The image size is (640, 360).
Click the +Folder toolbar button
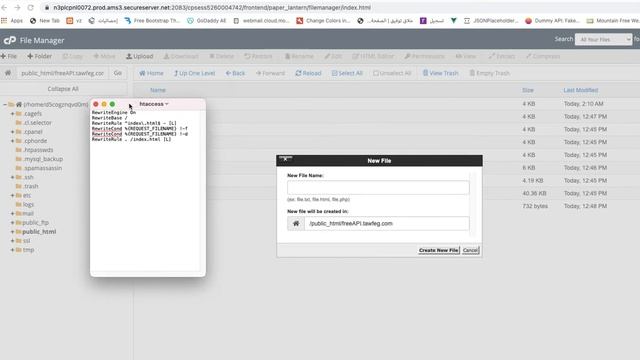(x=40, y=56)
